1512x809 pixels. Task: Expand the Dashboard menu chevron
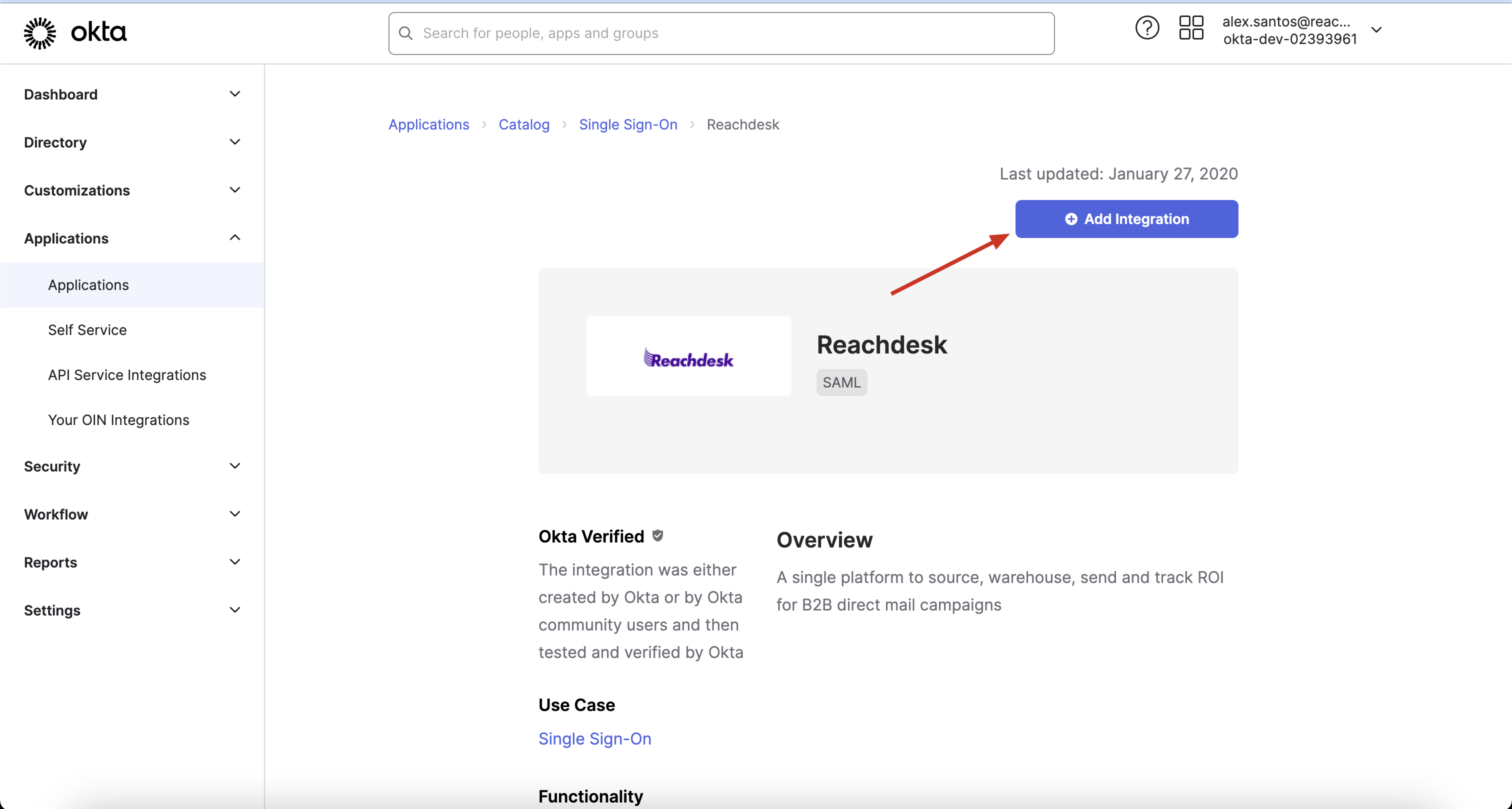pos(235,94)
